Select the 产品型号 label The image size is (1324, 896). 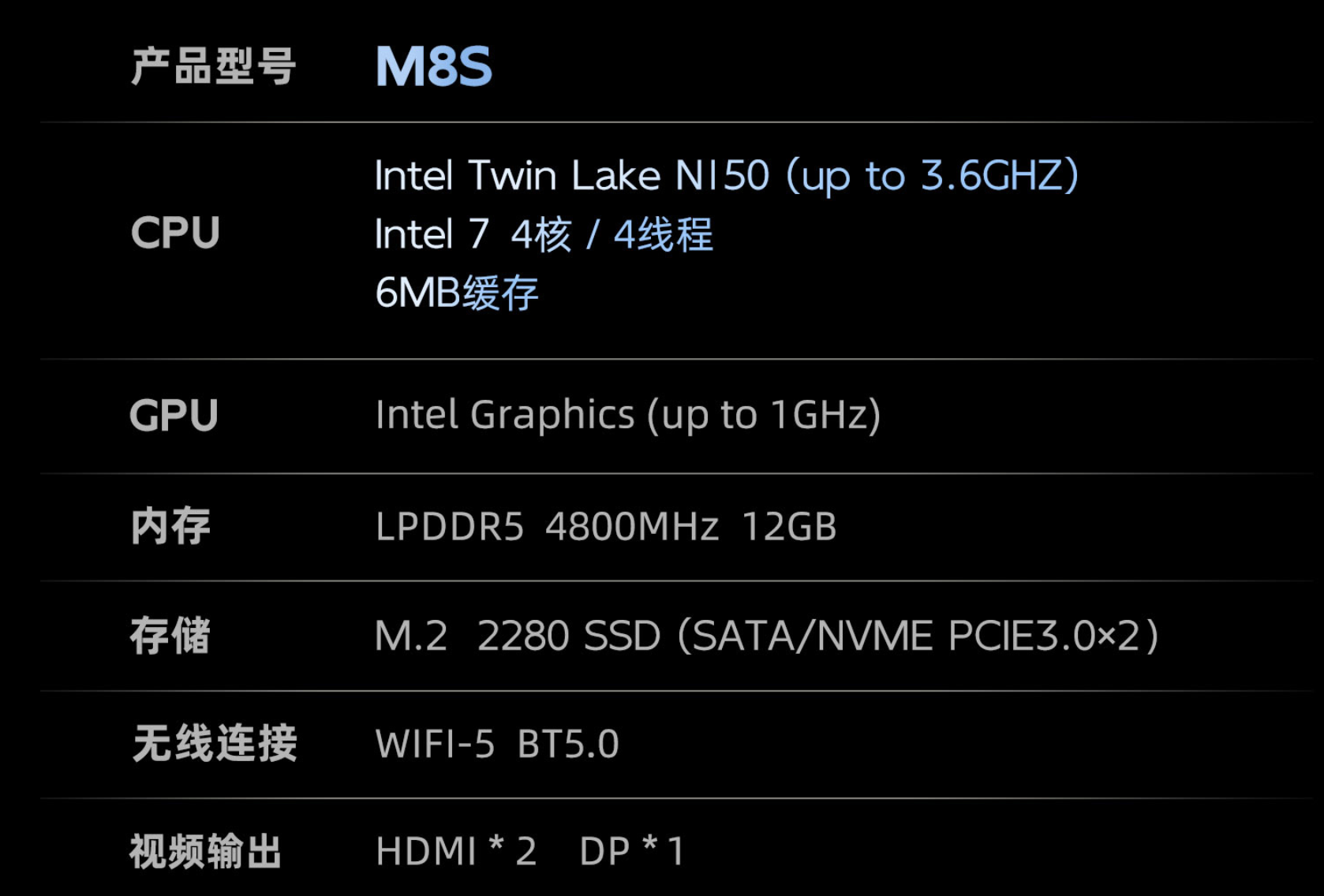pyautogui.click(x=213, y=66)
